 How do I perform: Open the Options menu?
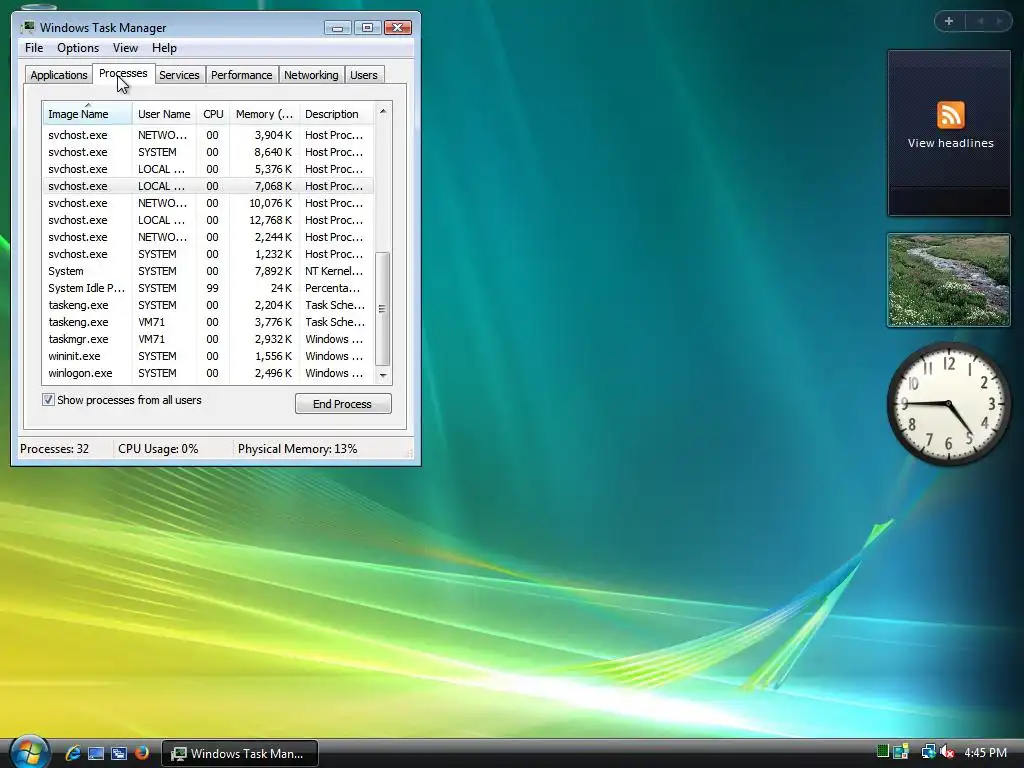coord(78,48)
